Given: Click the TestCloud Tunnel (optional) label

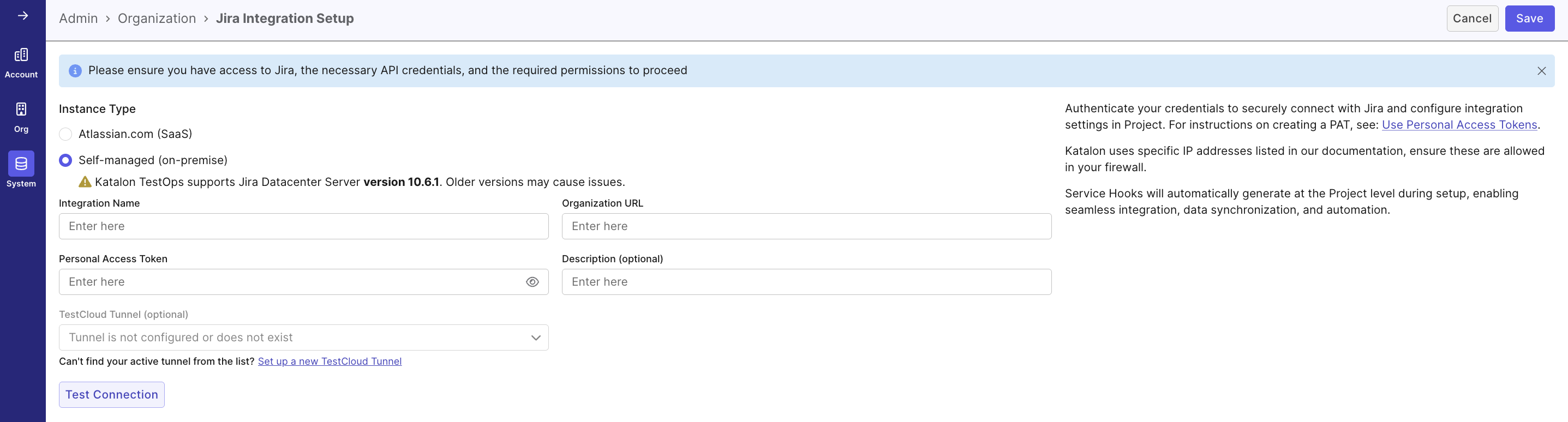Looking at the screenshot, I should click(123, 315).
